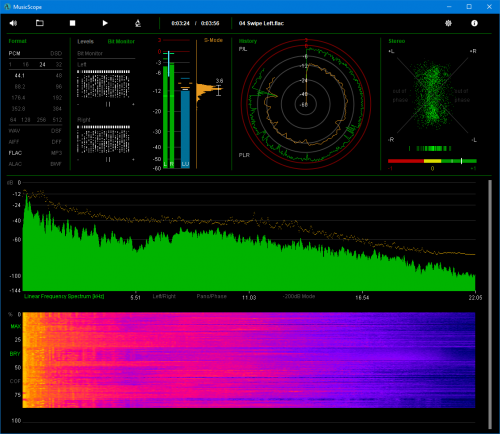Image resolution: width=500 pixels, height=434 pixels.
Task: Click the plus sign under the Left bit monitor
Action: click(x=133, y=104)
